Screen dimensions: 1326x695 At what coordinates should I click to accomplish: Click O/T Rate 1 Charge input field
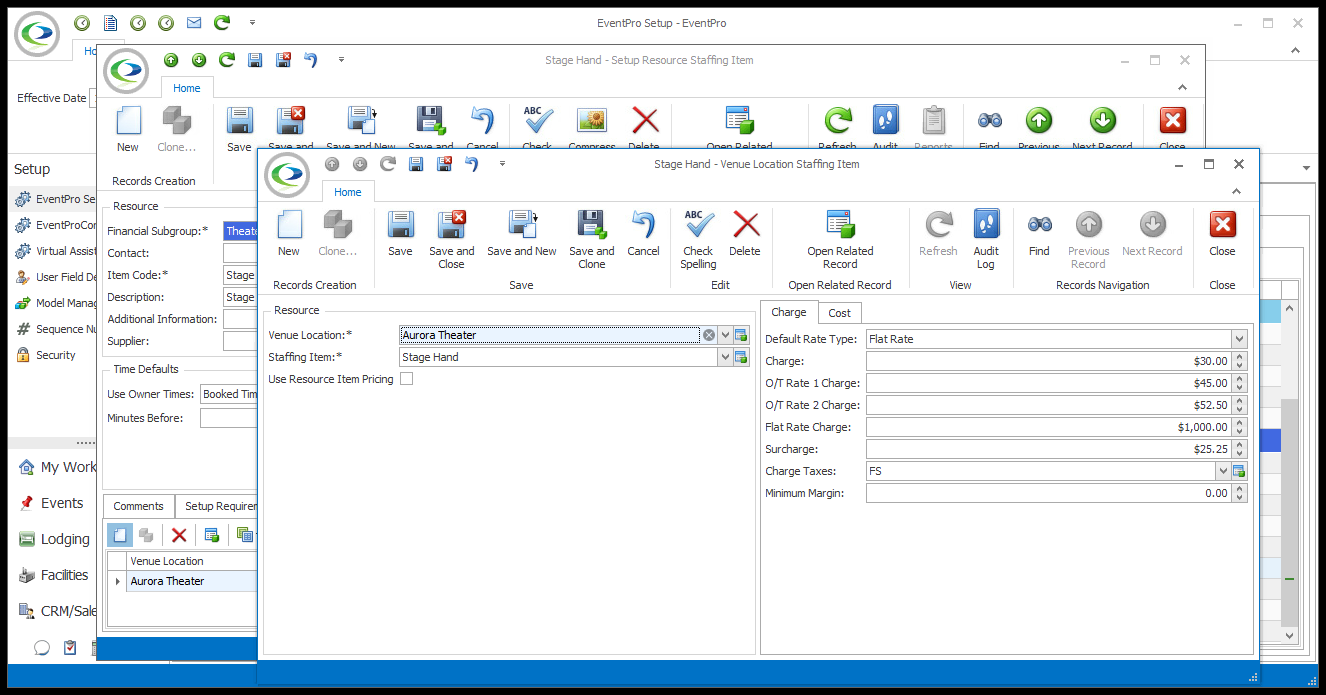[1049, 383]
